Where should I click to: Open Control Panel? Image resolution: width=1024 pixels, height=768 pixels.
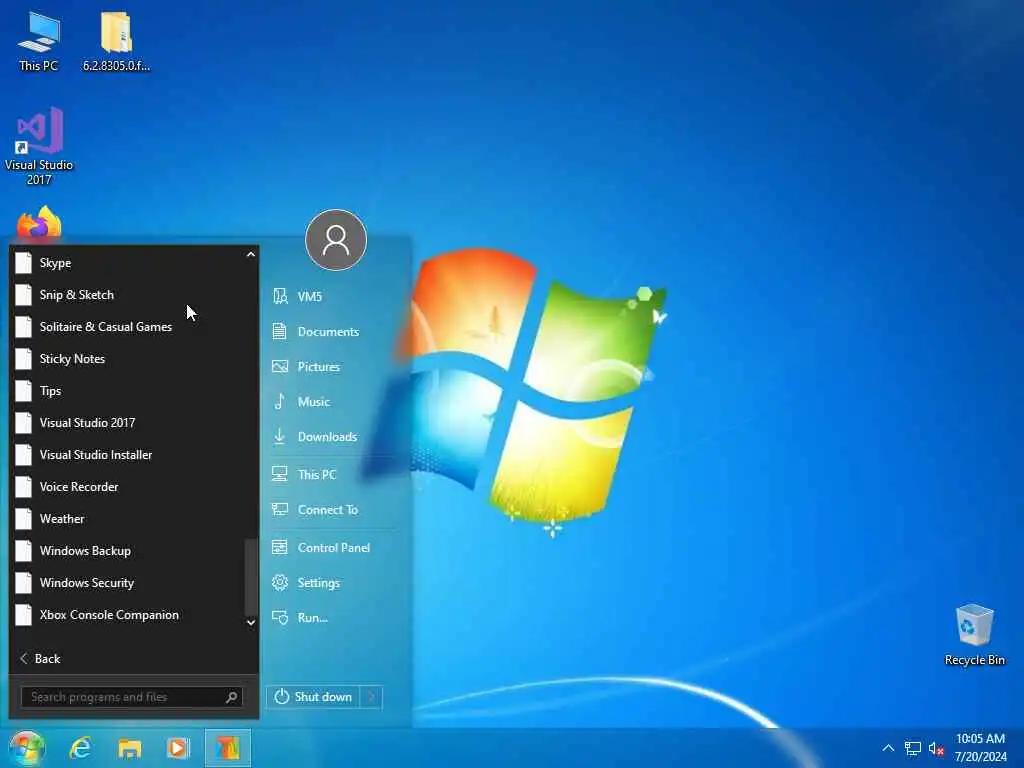(x=333, y=547)
